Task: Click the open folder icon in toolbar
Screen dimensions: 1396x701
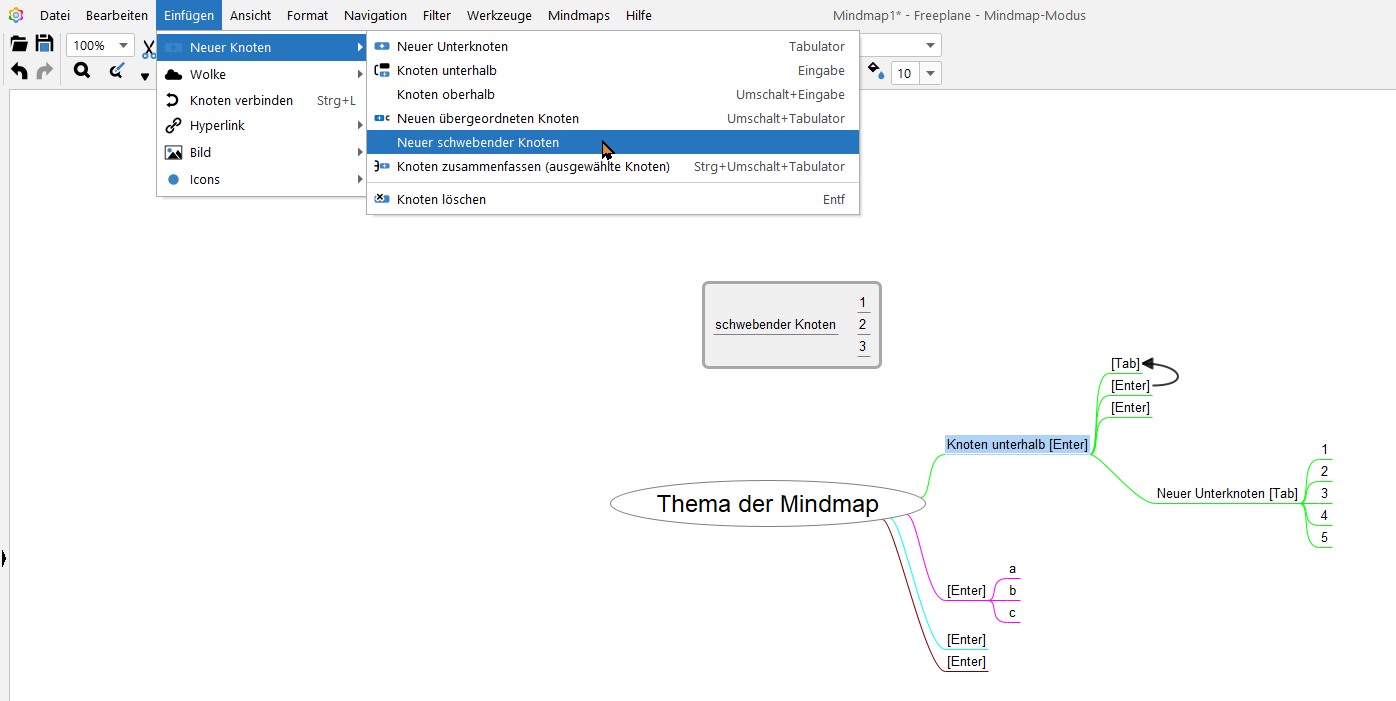Action: pos(19,44)
